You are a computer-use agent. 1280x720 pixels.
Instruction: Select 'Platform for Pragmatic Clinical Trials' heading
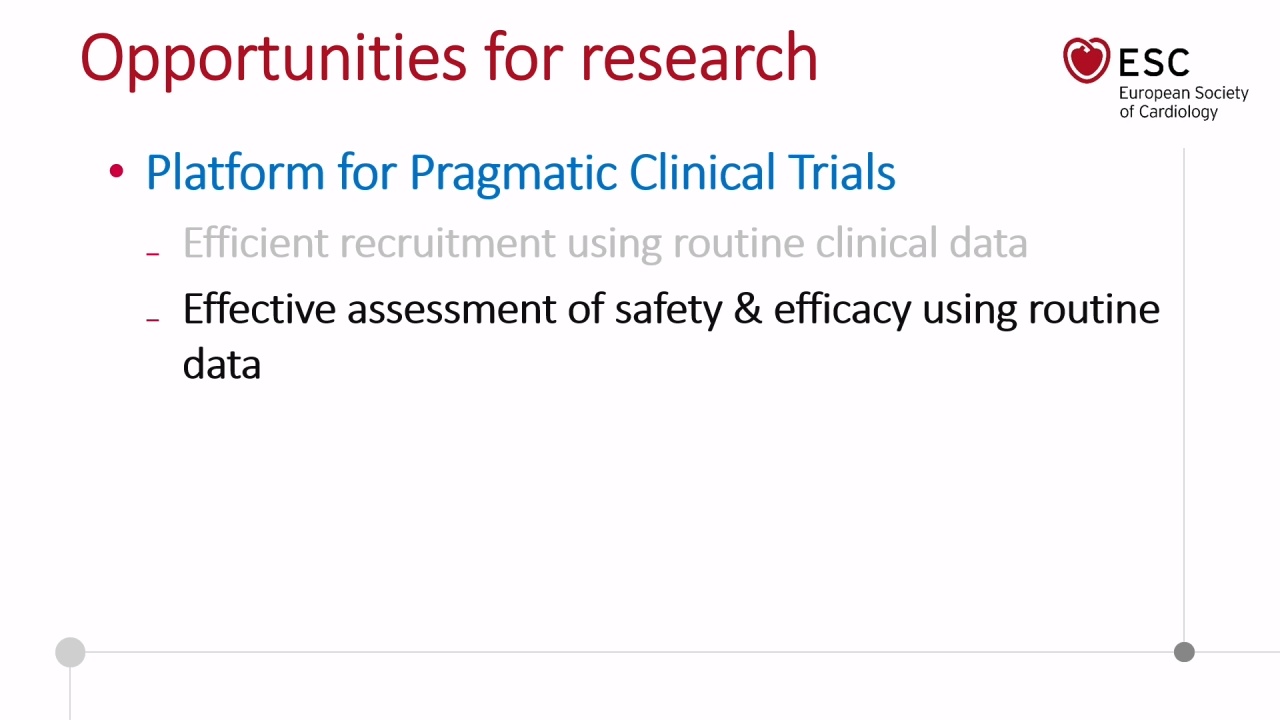[x=520, y=172]
